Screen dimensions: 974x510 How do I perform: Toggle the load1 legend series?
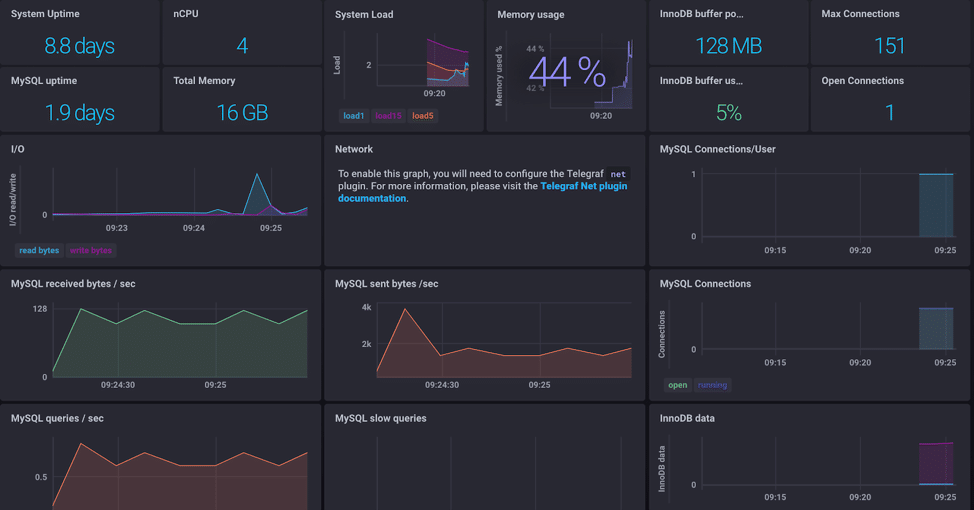pos(353,116)
